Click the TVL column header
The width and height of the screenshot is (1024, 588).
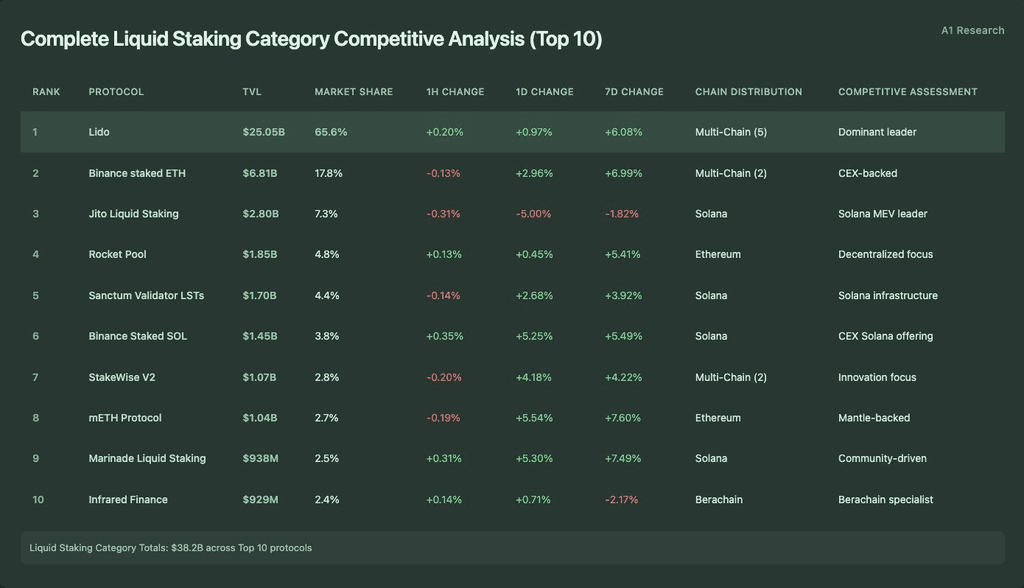click(251, 92)
